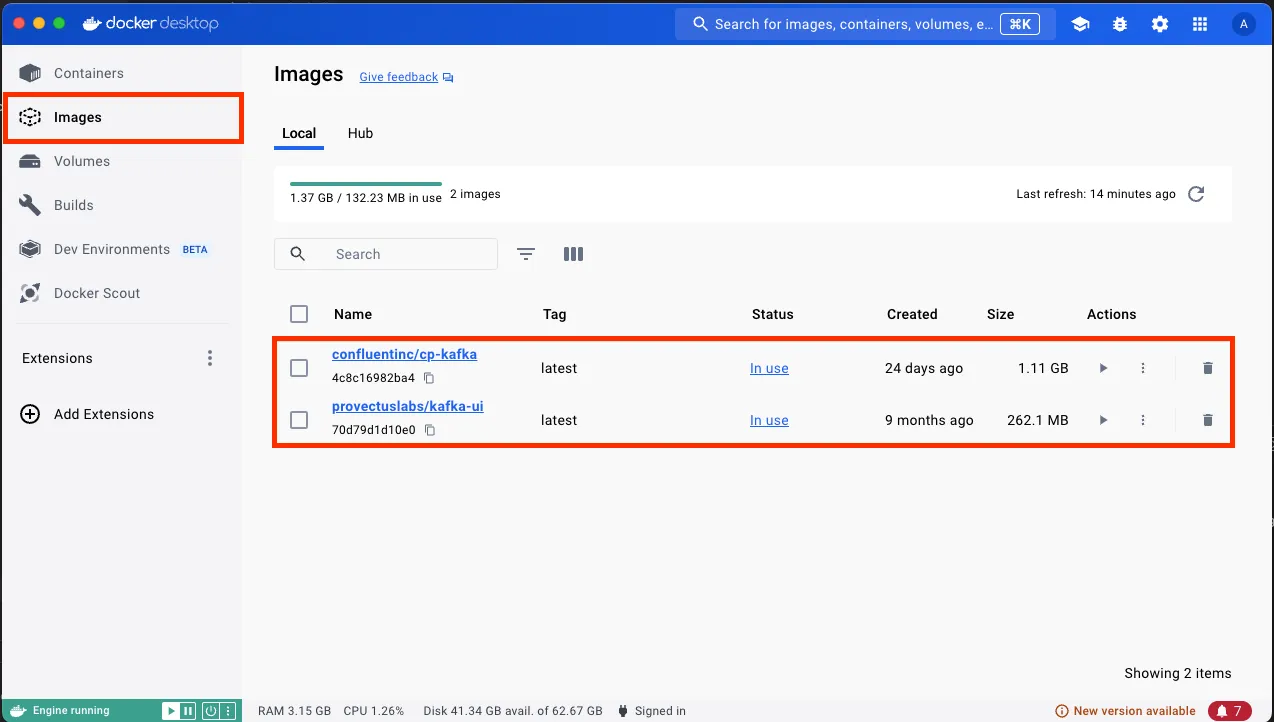
Task: Open Docker Scout in sidebar
Action: coord(97,293)
